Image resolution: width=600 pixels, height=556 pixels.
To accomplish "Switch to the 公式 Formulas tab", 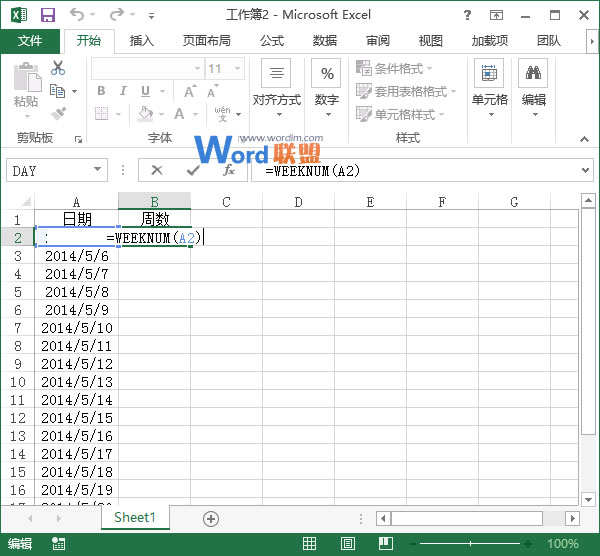I will pyautogui.click(x=272, y=41).
